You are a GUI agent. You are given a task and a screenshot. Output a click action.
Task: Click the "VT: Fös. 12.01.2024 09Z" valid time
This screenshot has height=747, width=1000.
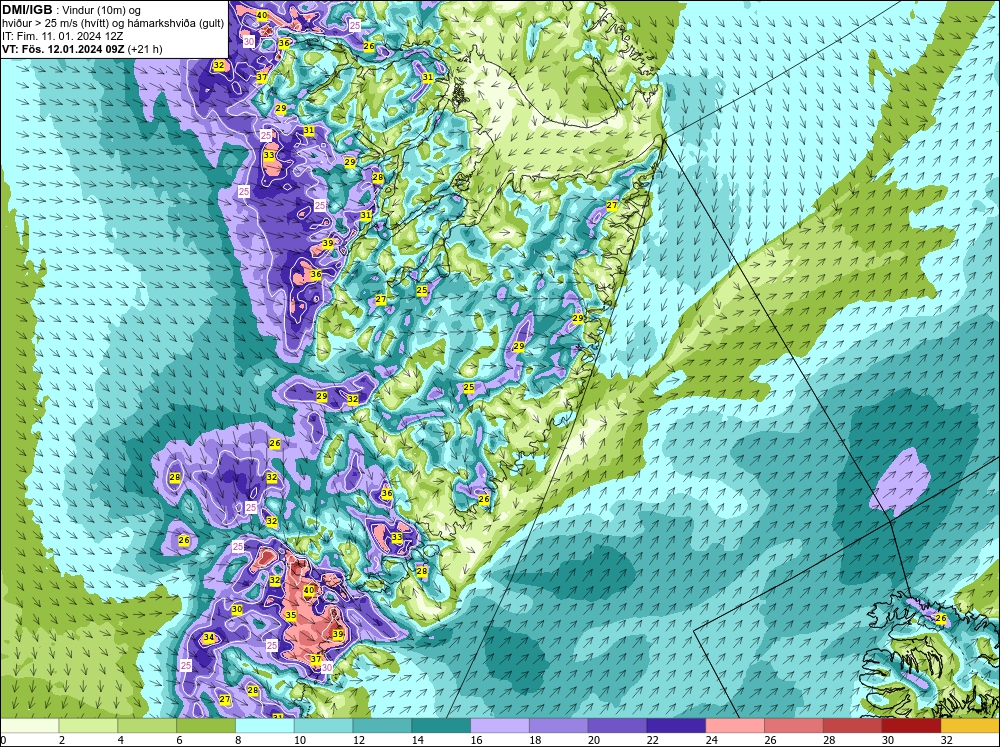pyautogui.click(x=64, y=49)
